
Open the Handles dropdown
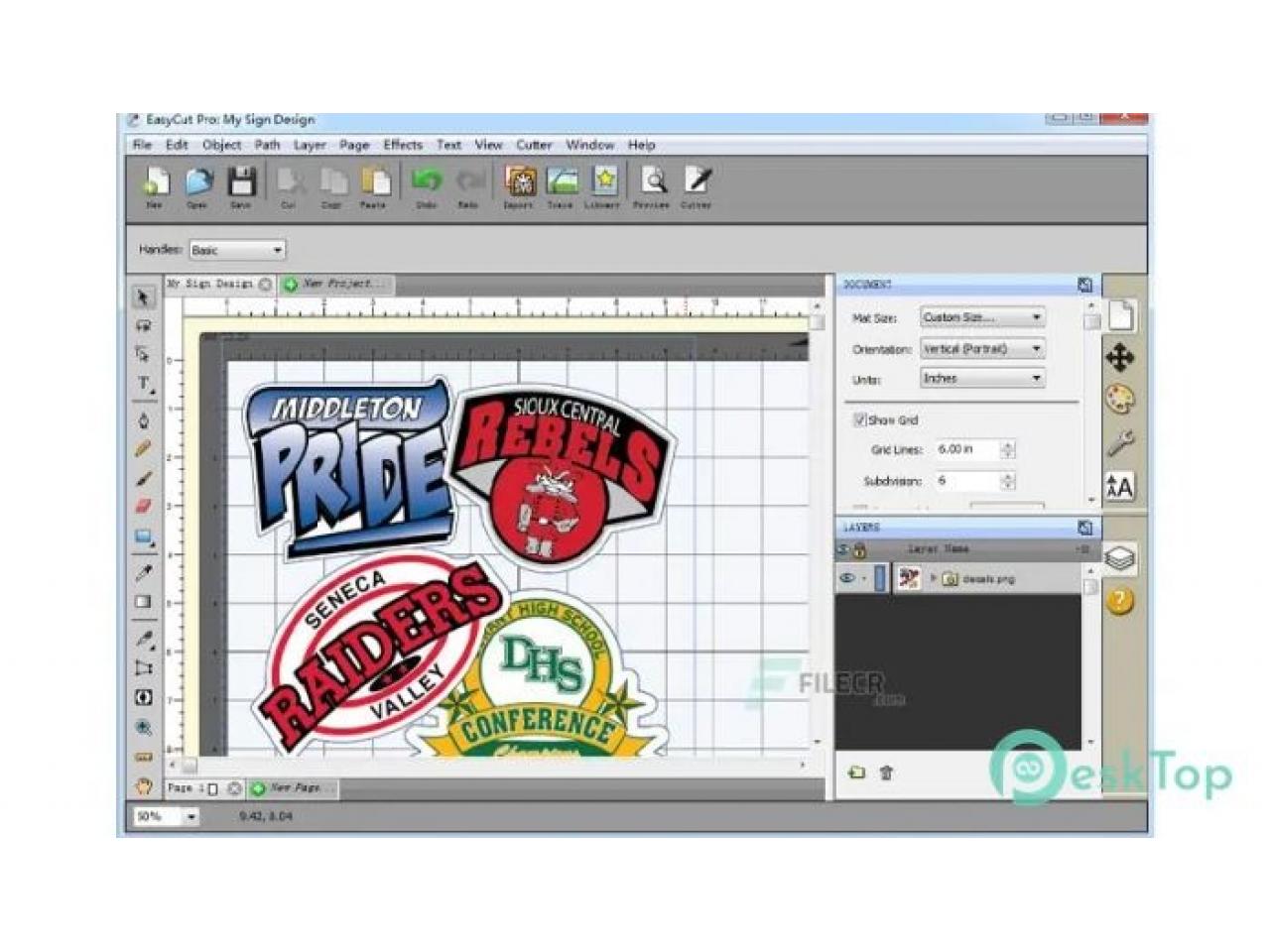[238, 250]
